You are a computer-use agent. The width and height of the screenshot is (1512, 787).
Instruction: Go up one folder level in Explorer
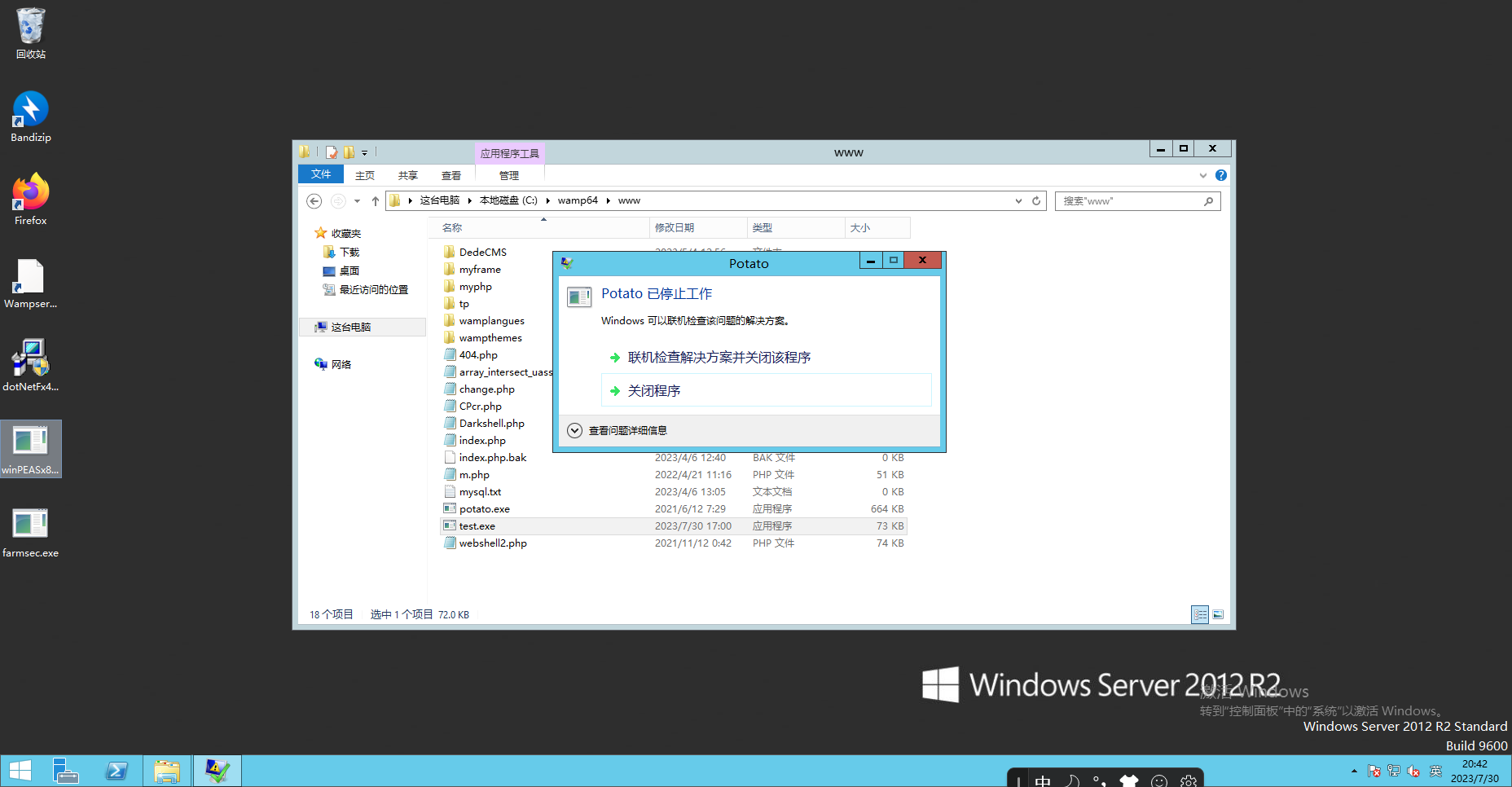tap(376, 201)
